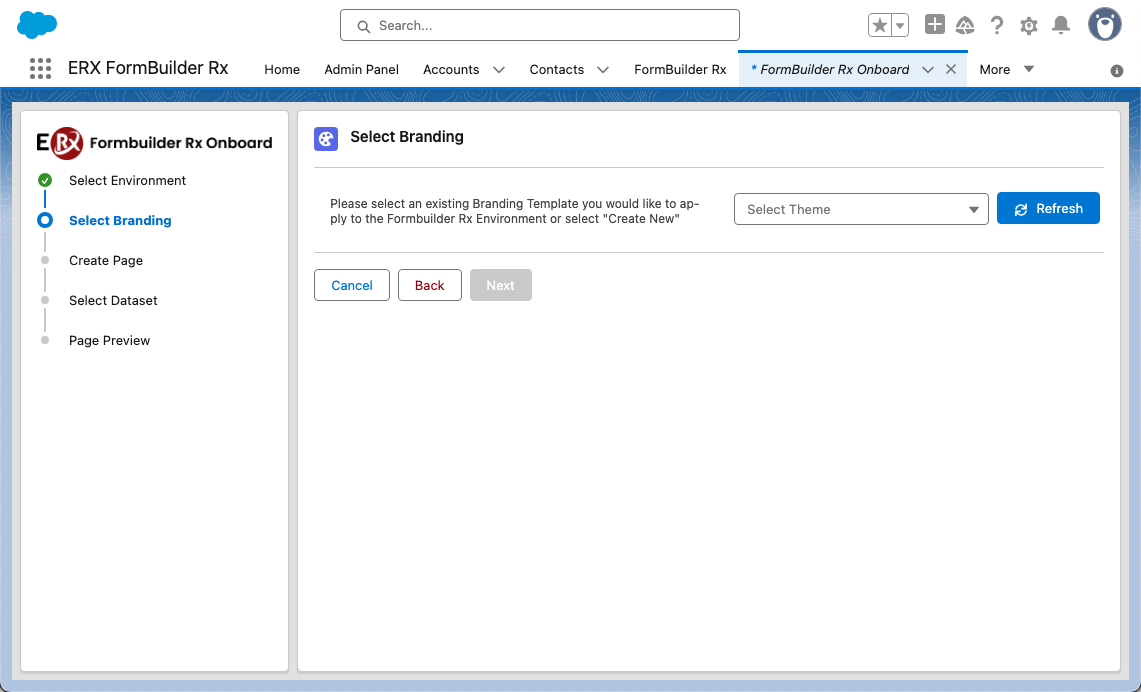The width and height of the screenshot is (1141, 692).
Task: Switch to the Admin Panel tab
Action: pos(361,69)
